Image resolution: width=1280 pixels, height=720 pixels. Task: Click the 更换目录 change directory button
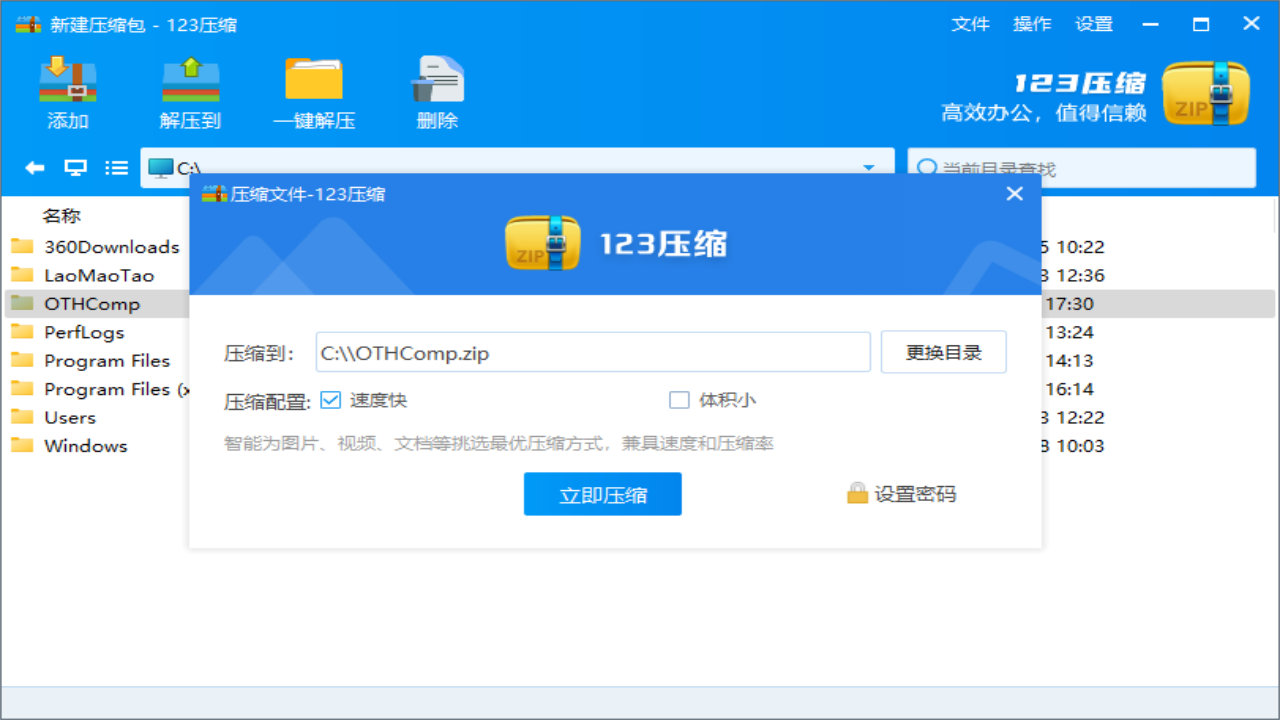tap(943, 351)
